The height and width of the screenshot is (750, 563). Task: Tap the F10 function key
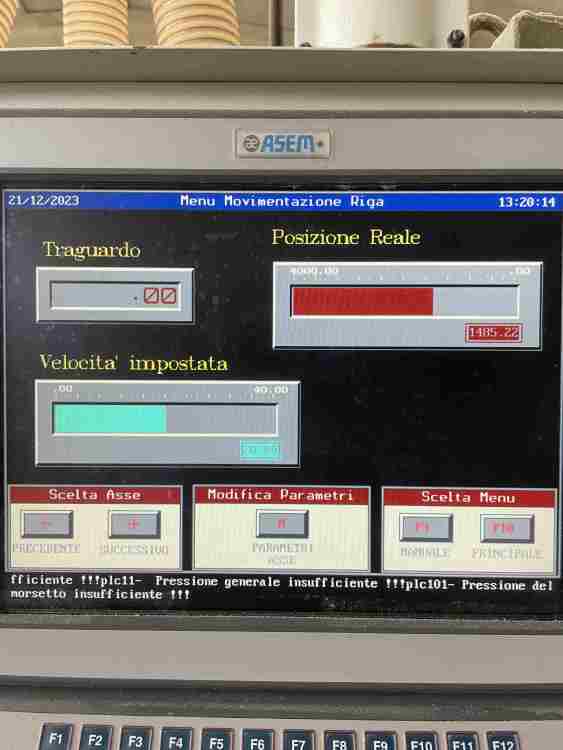pos(421,744)
